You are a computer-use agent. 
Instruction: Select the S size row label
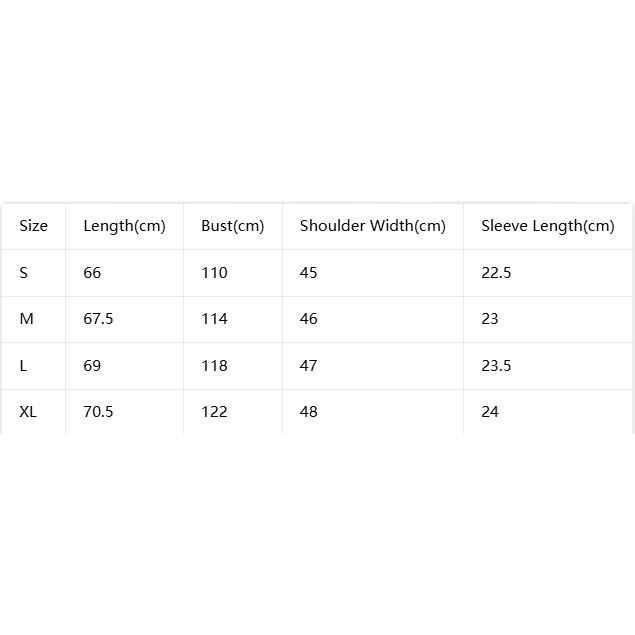(x=23, y=273)
